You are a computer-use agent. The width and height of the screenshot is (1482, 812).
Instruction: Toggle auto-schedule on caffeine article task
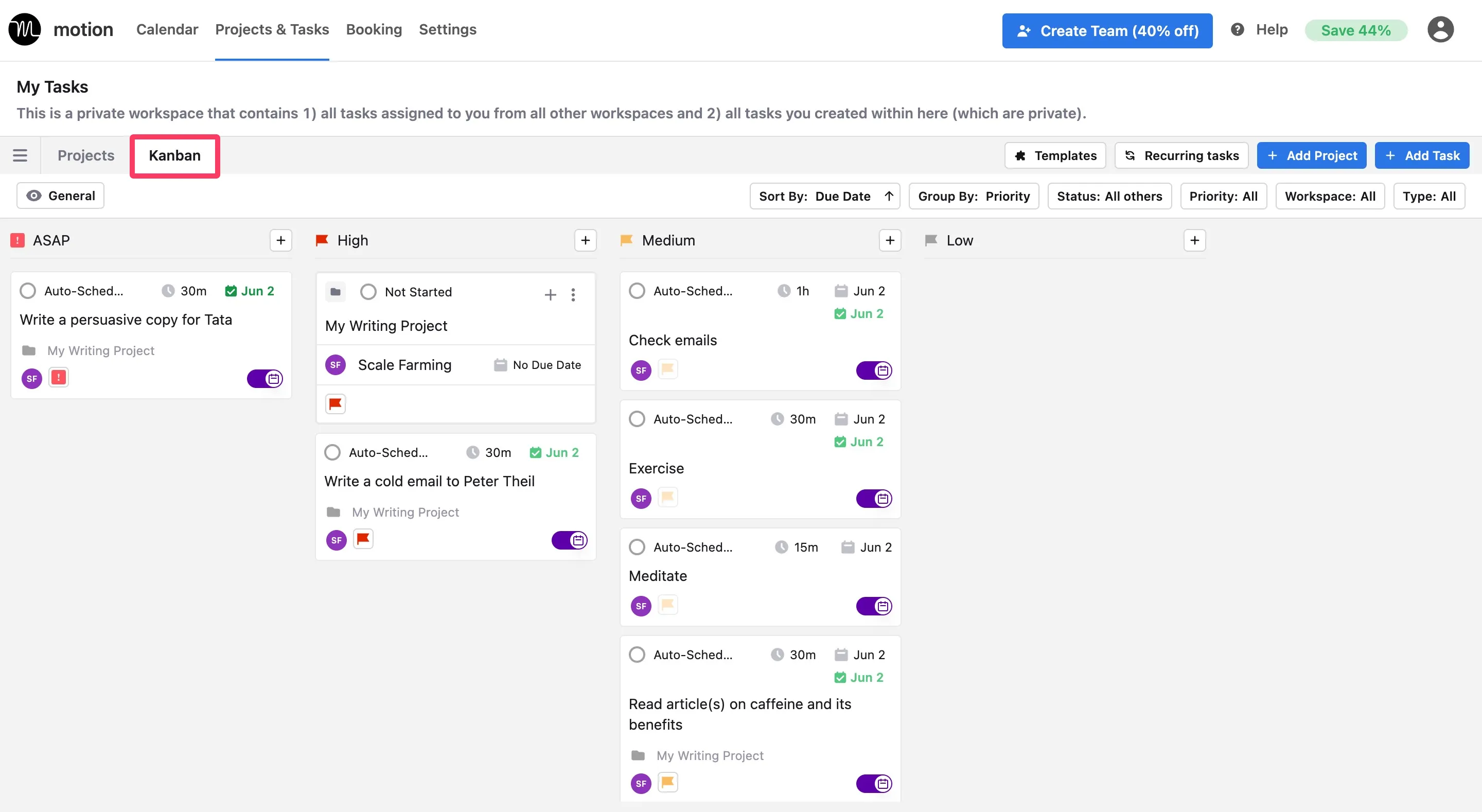point(873,783)
